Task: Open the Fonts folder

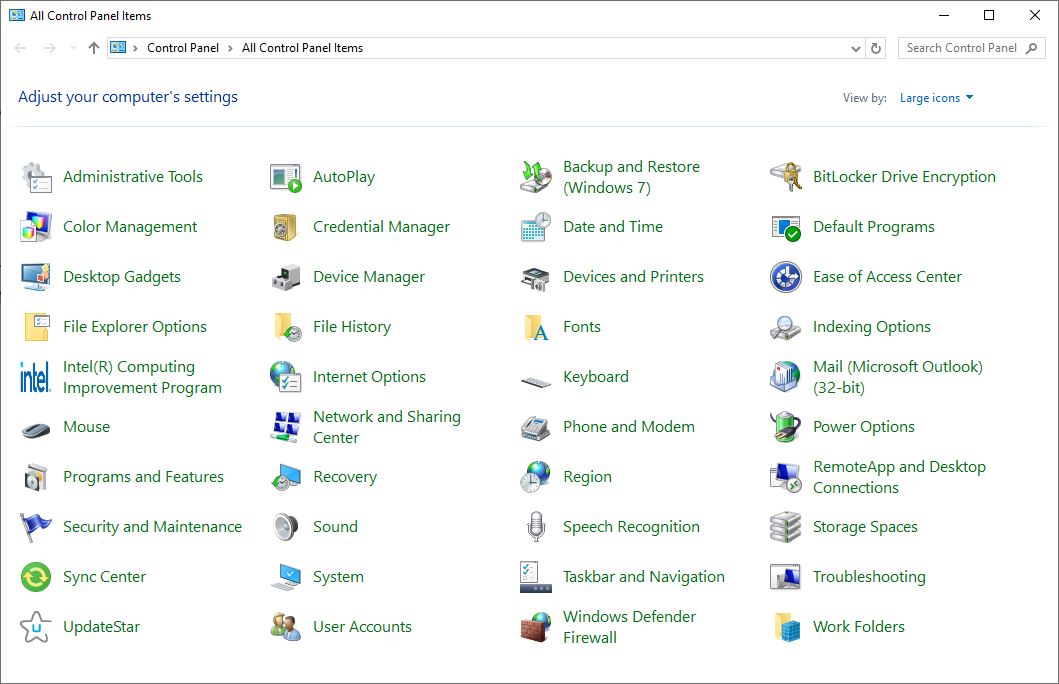Action: [x=583, y=326]
